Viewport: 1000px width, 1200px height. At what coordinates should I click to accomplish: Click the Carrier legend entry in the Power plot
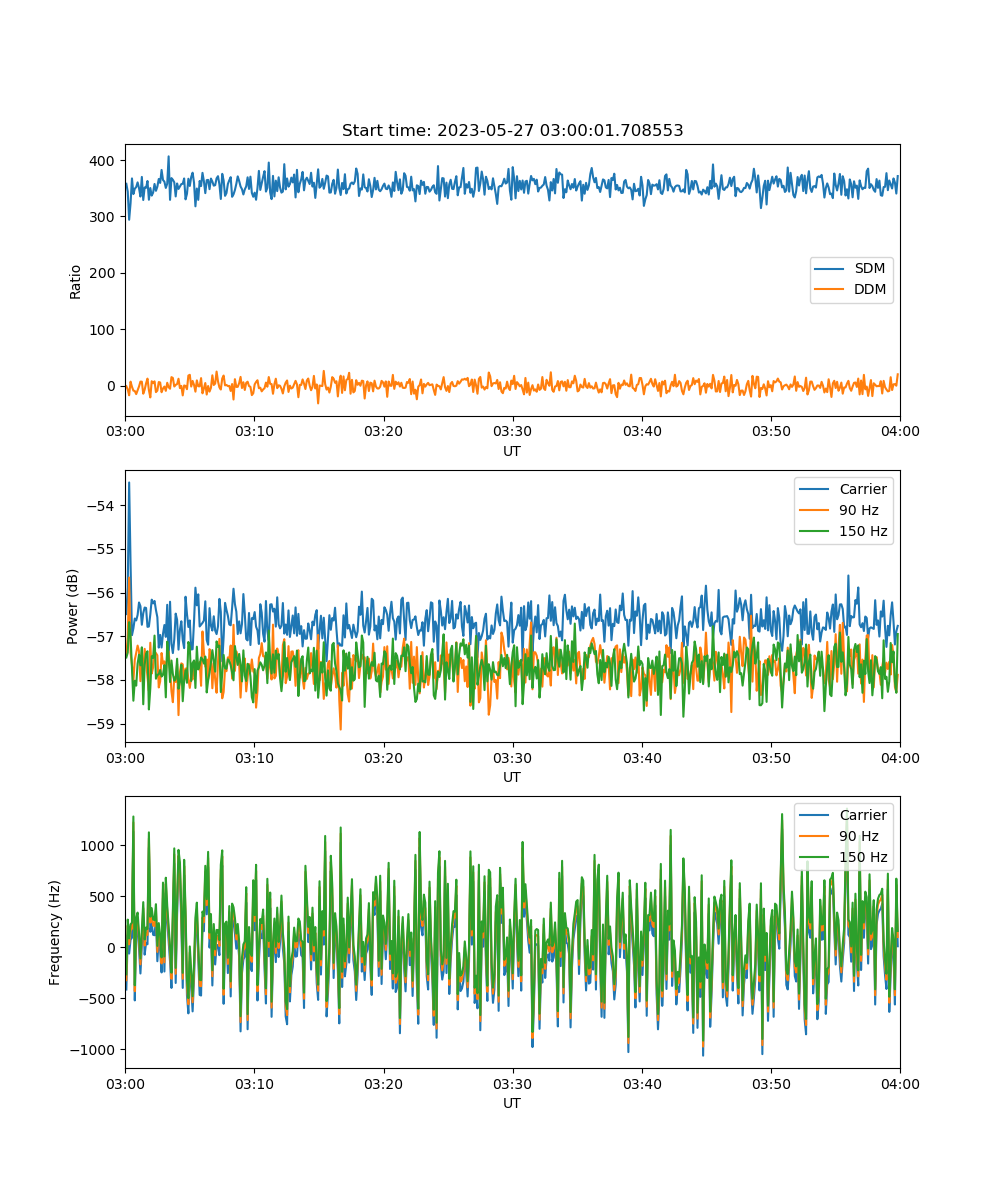pos(863,489)
